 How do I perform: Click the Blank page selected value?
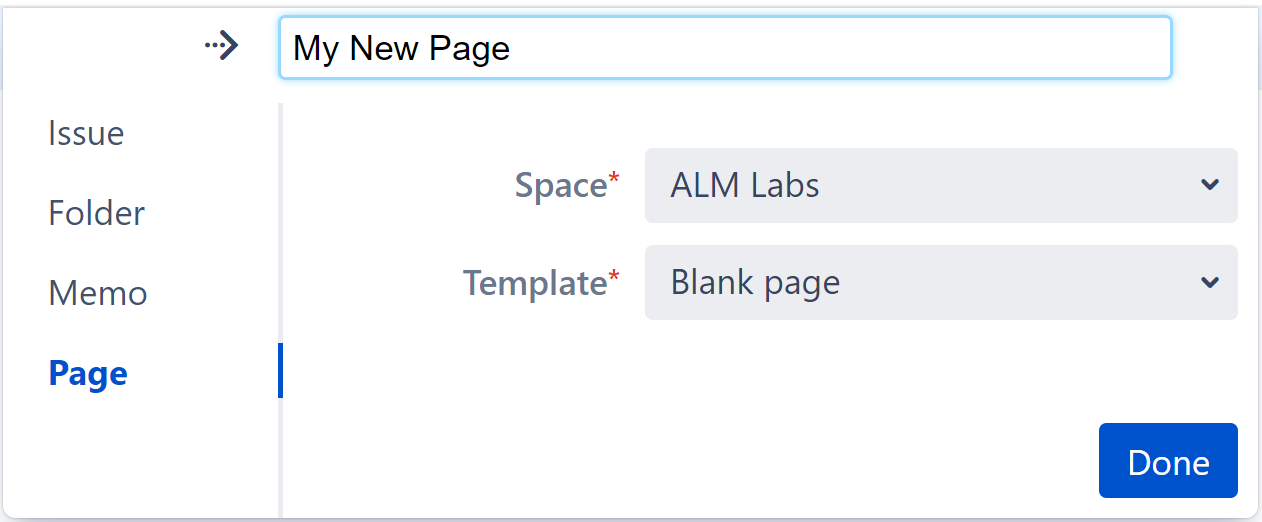click(x=755, y=283)
